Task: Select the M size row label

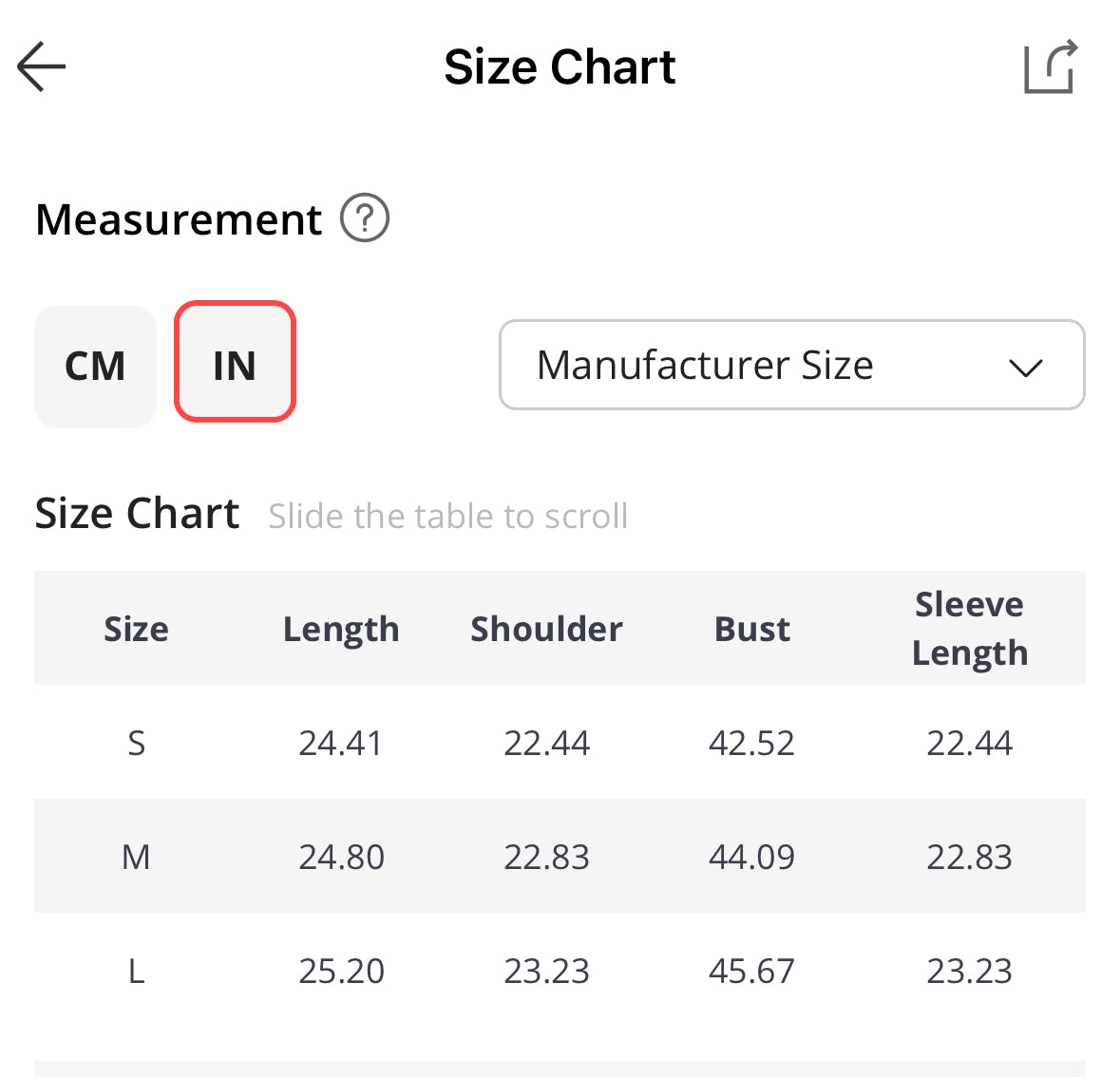Action: pyautogui.click(x=136, y=857)
